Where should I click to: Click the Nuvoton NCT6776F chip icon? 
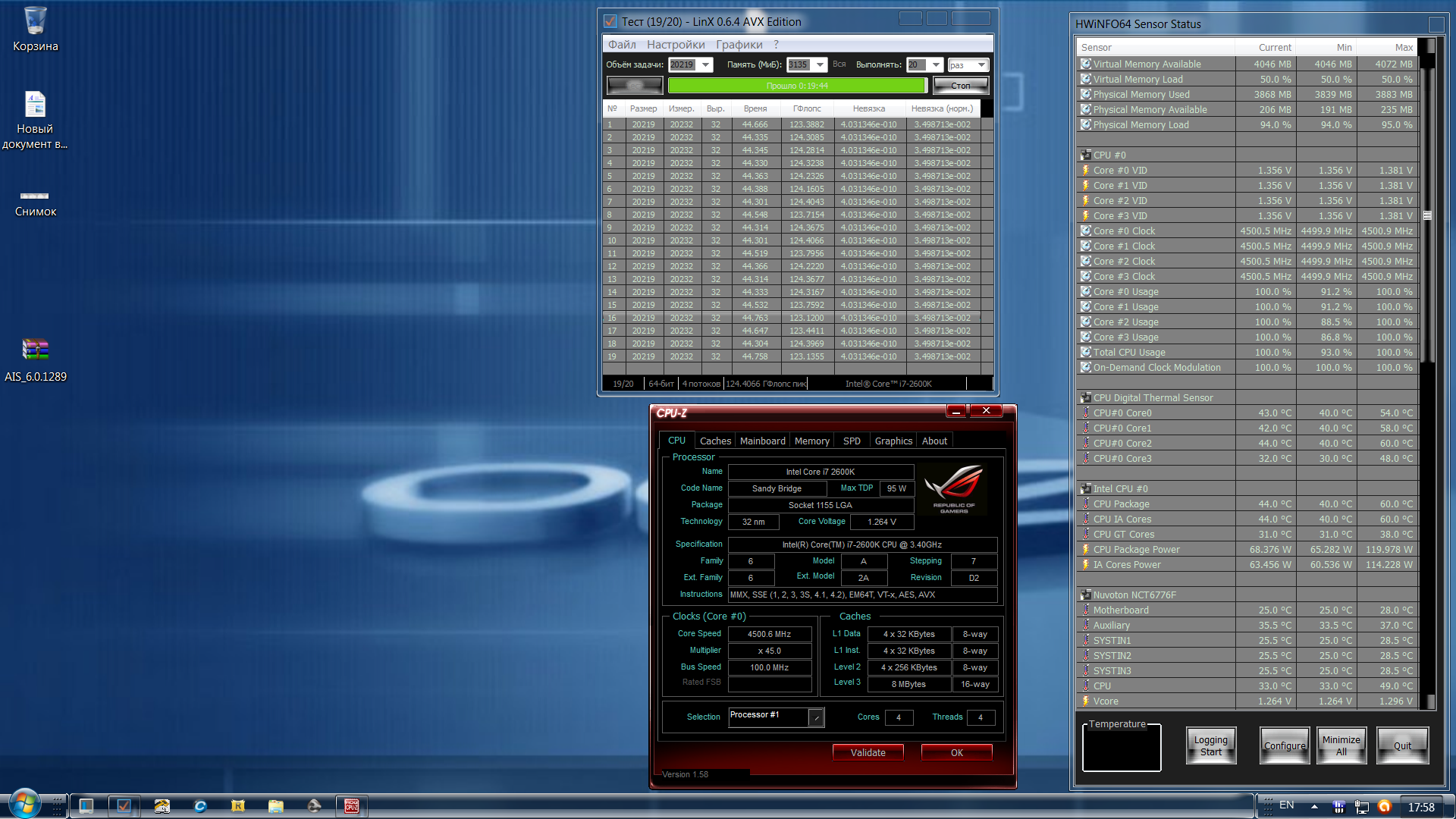point(1086,595)
